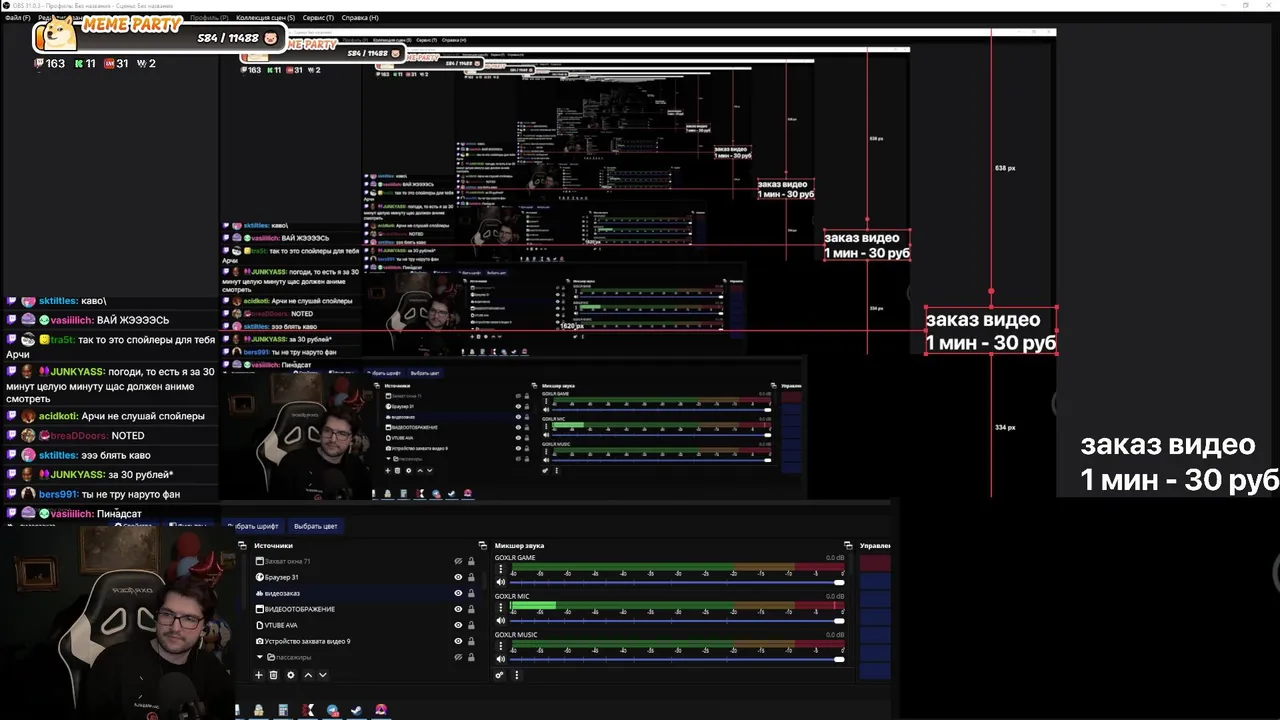This screenshot has height=720, width=1280.
Task: Move source up with the arrow icon
Action: coord(308,675)
